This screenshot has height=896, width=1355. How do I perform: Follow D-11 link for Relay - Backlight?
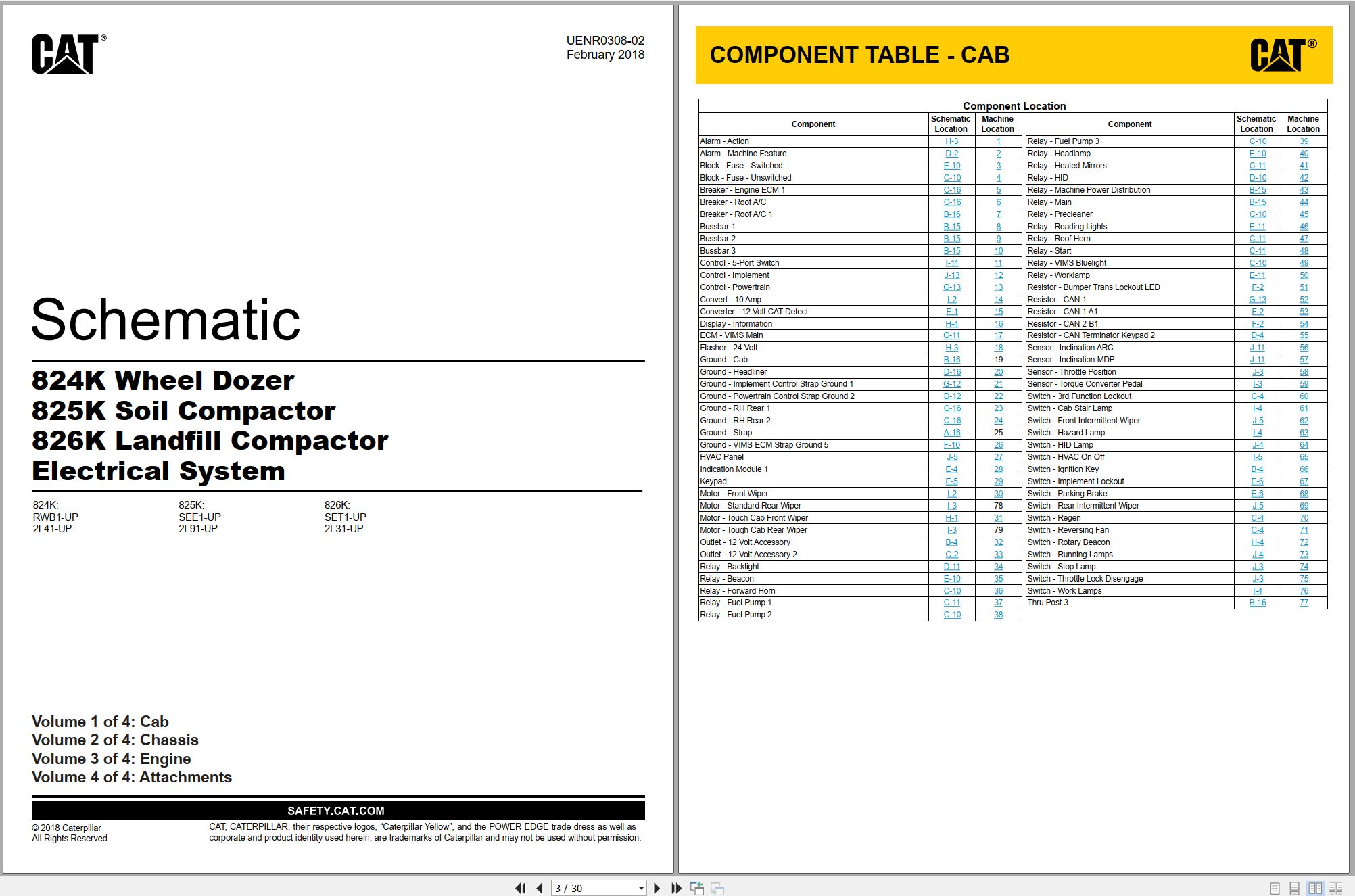pos(952,567)
